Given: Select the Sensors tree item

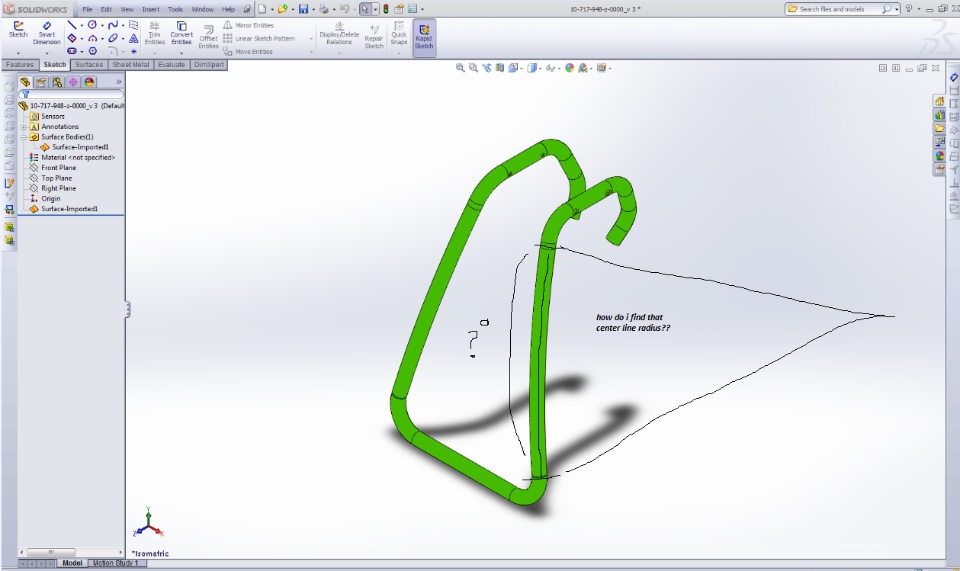Looking at the screenshot, I should (x=47, y=116).
